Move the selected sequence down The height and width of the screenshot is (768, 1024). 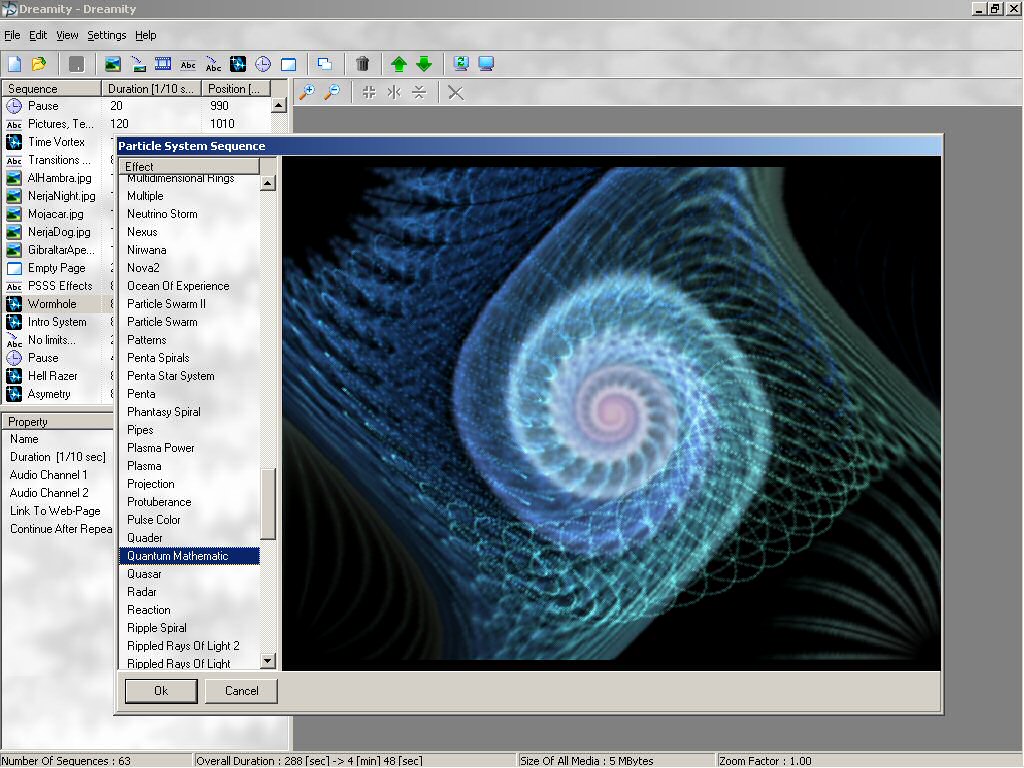click(423, 63)
